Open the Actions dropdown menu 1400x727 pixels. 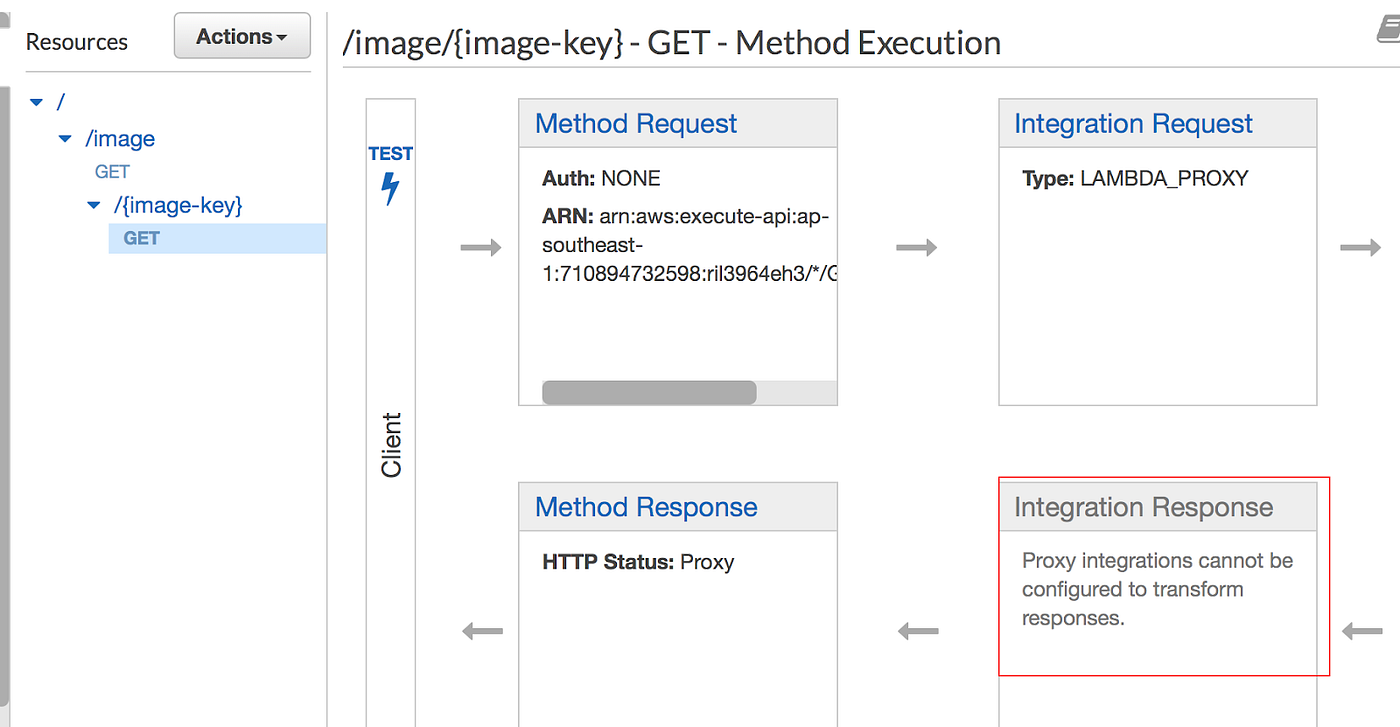click(x=242, y=35)
